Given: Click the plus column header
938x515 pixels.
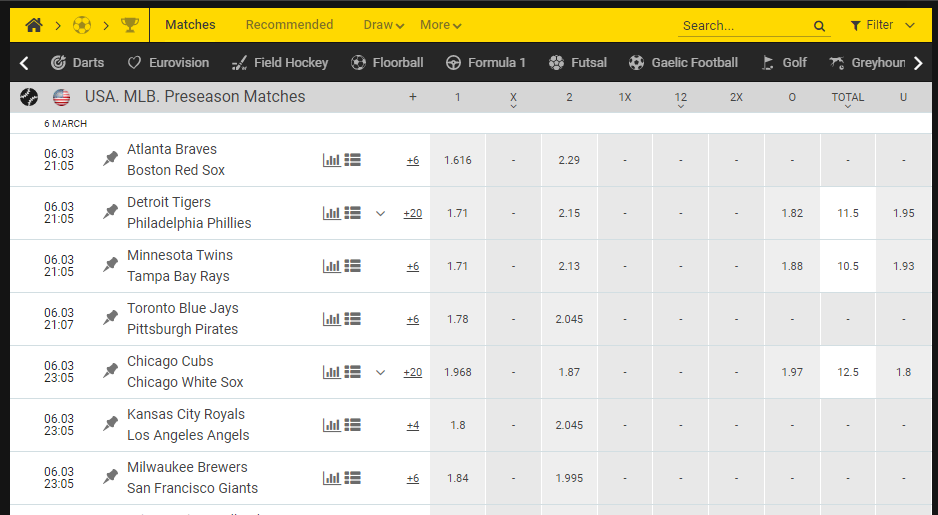Looking at the screenshot, I should pos(413,97).
